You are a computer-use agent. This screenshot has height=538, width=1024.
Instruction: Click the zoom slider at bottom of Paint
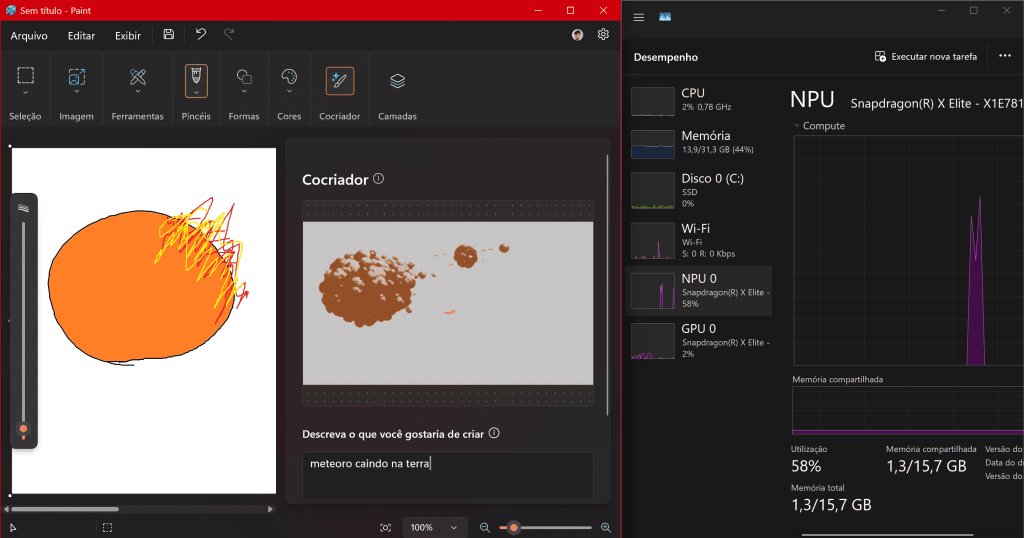pyautogui.click(x=545, y=527)
